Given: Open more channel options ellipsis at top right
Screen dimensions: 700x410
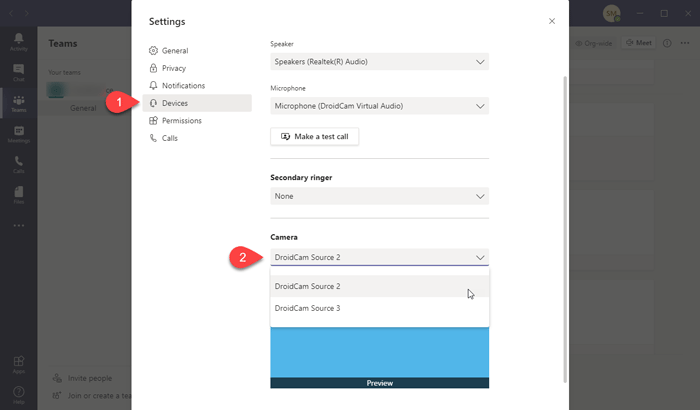Looking at the screenshot, I should click(685, 43).
